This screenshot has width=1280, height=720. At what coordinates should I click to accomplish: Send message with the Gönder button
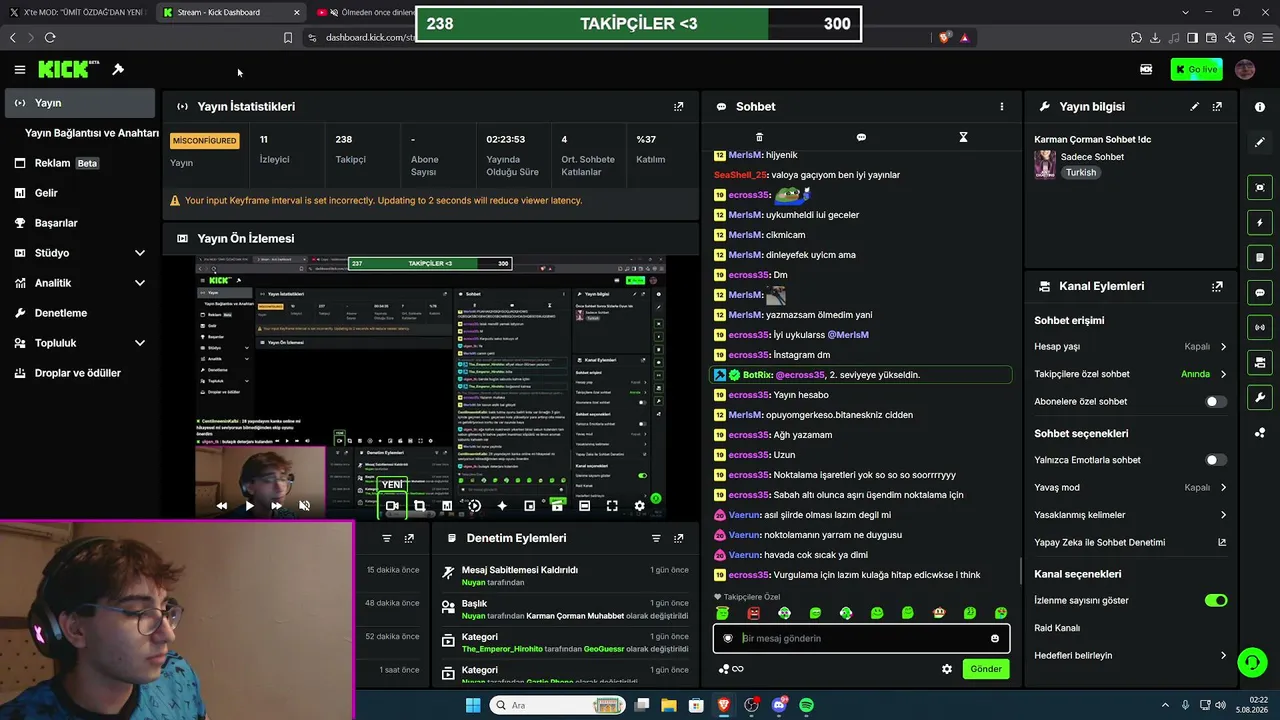(985, 669)
